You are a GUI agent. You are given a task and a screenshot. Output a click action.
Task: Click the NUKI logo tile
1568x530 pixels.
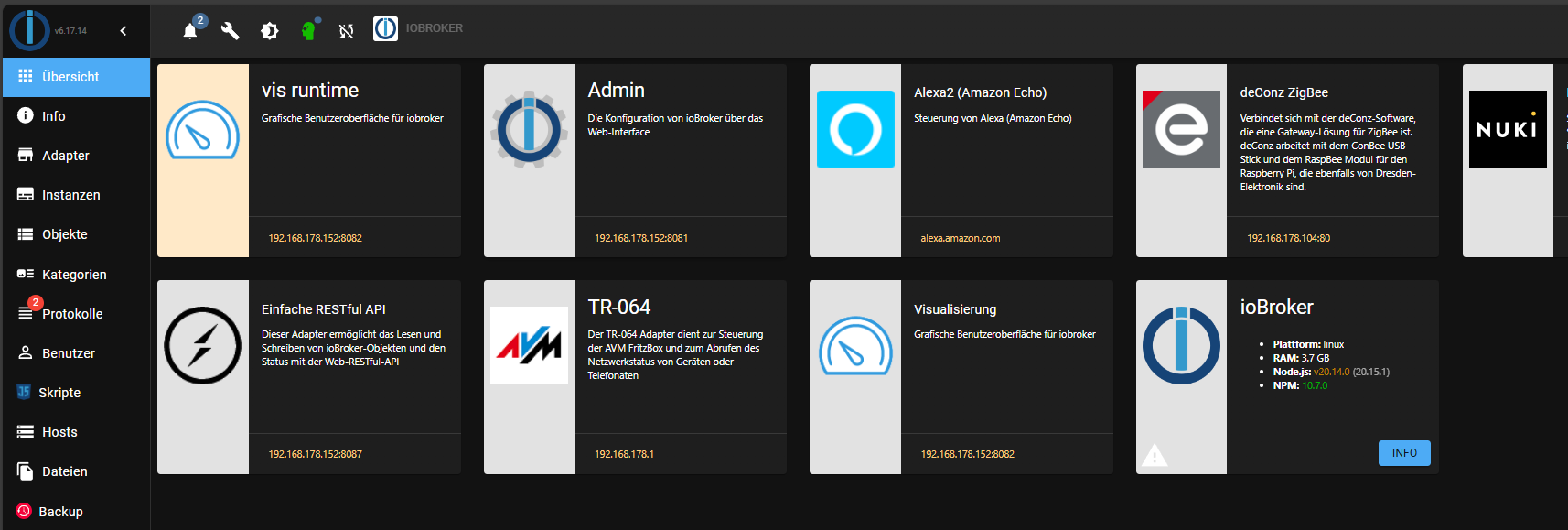(1507, 129)
